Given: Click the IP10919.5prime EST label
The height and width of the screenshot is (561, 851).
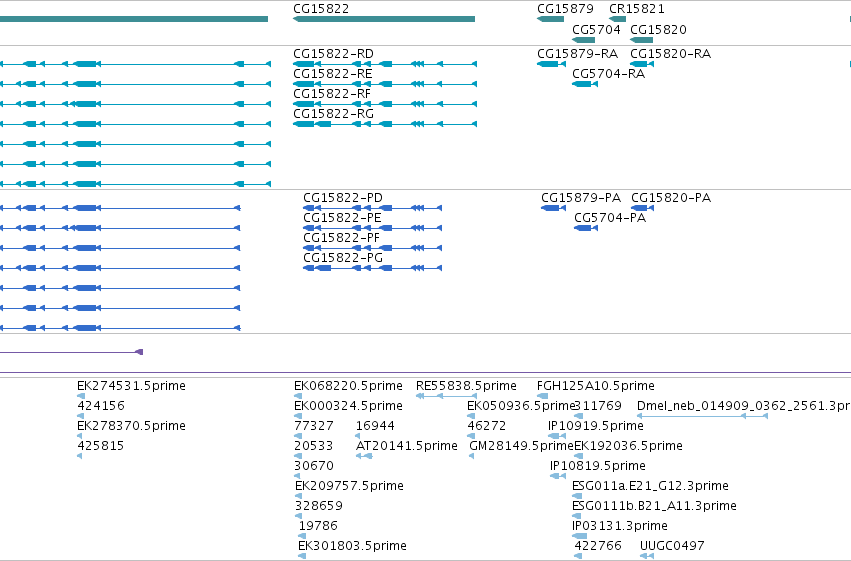Looking at the screenshot, I should click(596, 426).
